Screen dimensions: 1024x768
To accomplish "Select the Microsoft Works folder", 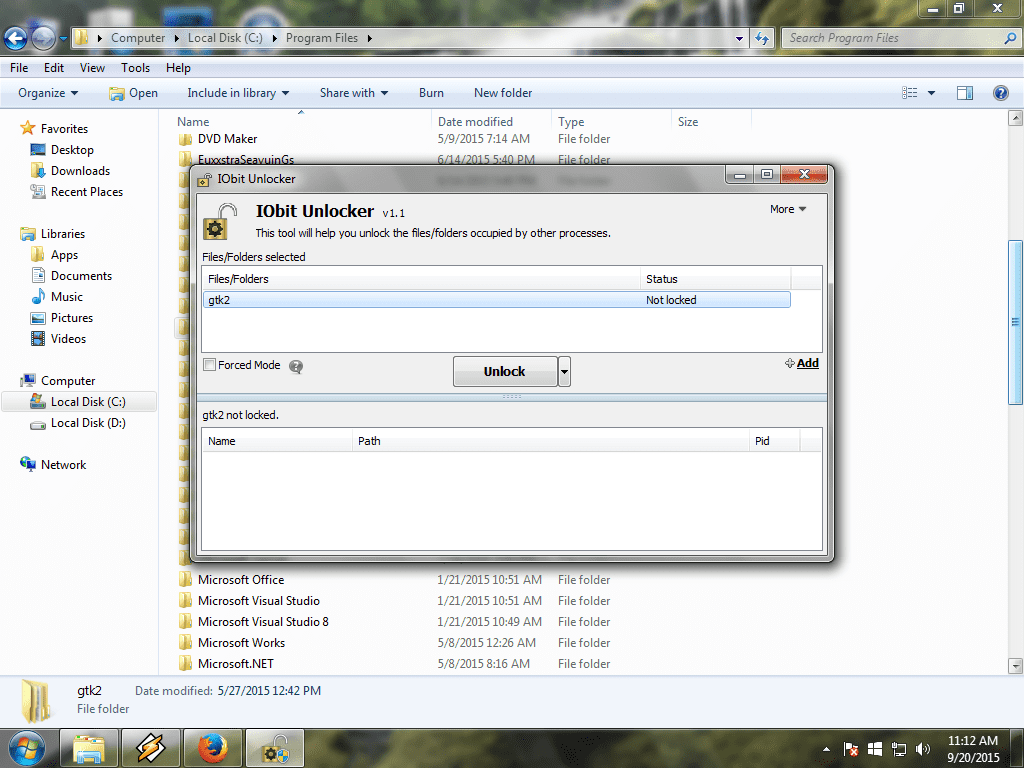I will point(241,643).
